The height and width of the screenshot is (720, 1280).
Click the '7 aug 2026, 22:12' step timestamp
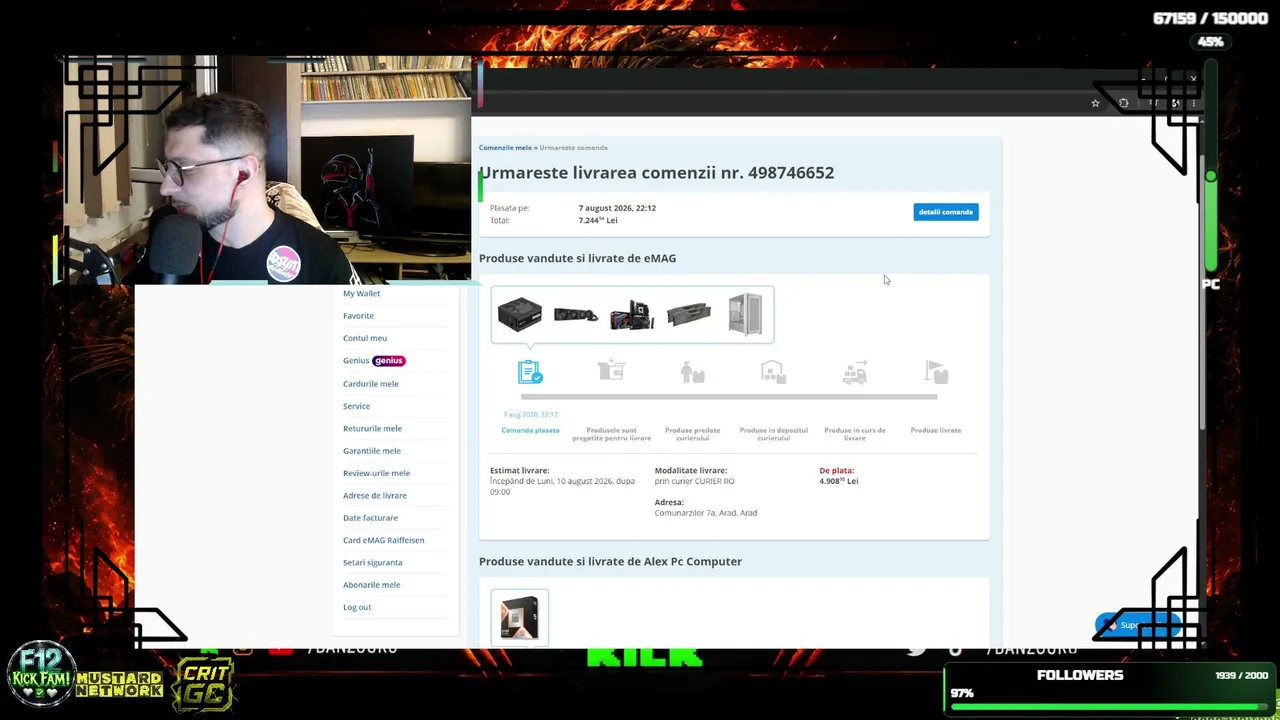pos(530,414)
